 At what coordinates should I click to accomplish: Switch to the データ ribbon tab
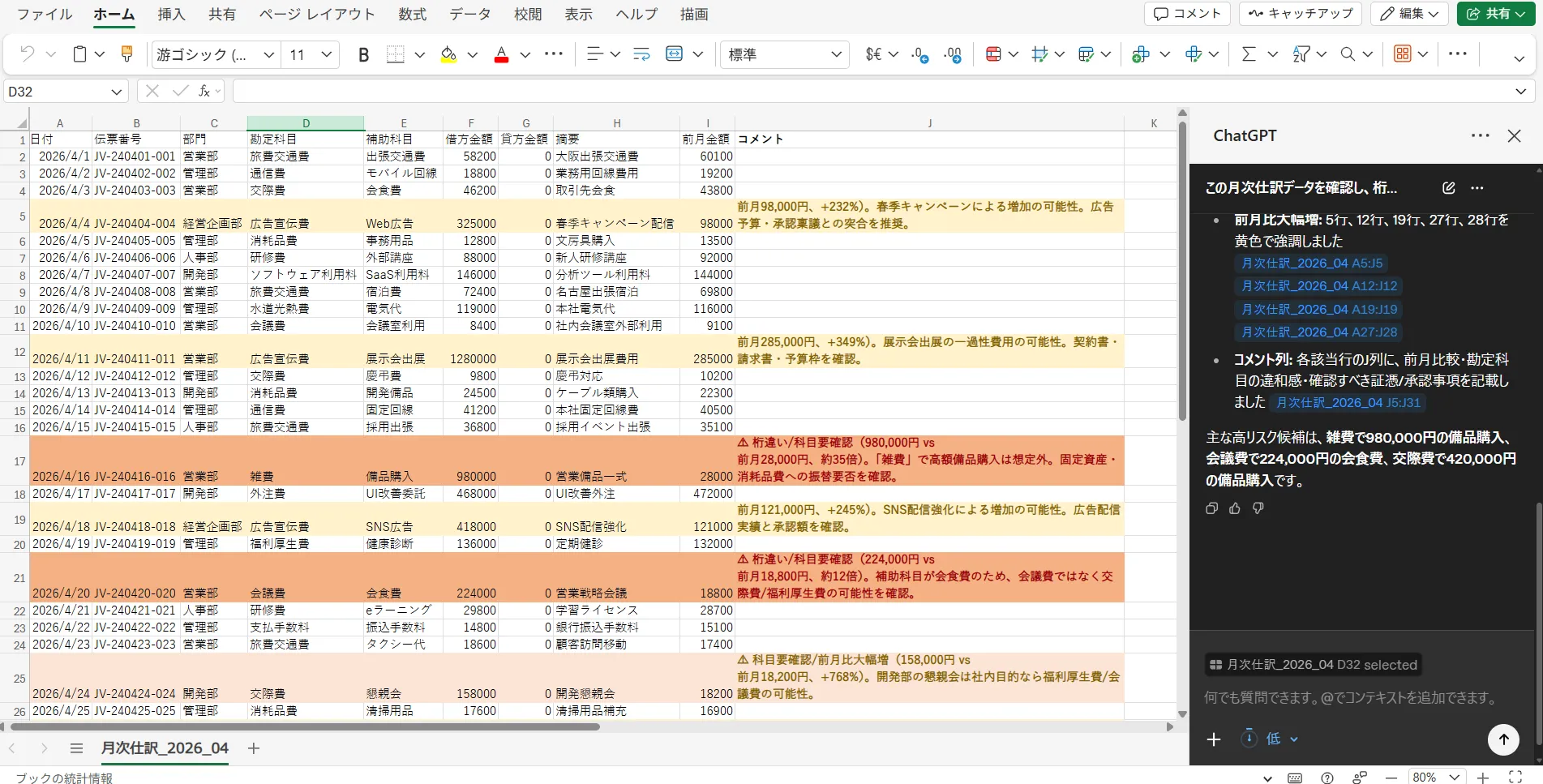point(470,14)
